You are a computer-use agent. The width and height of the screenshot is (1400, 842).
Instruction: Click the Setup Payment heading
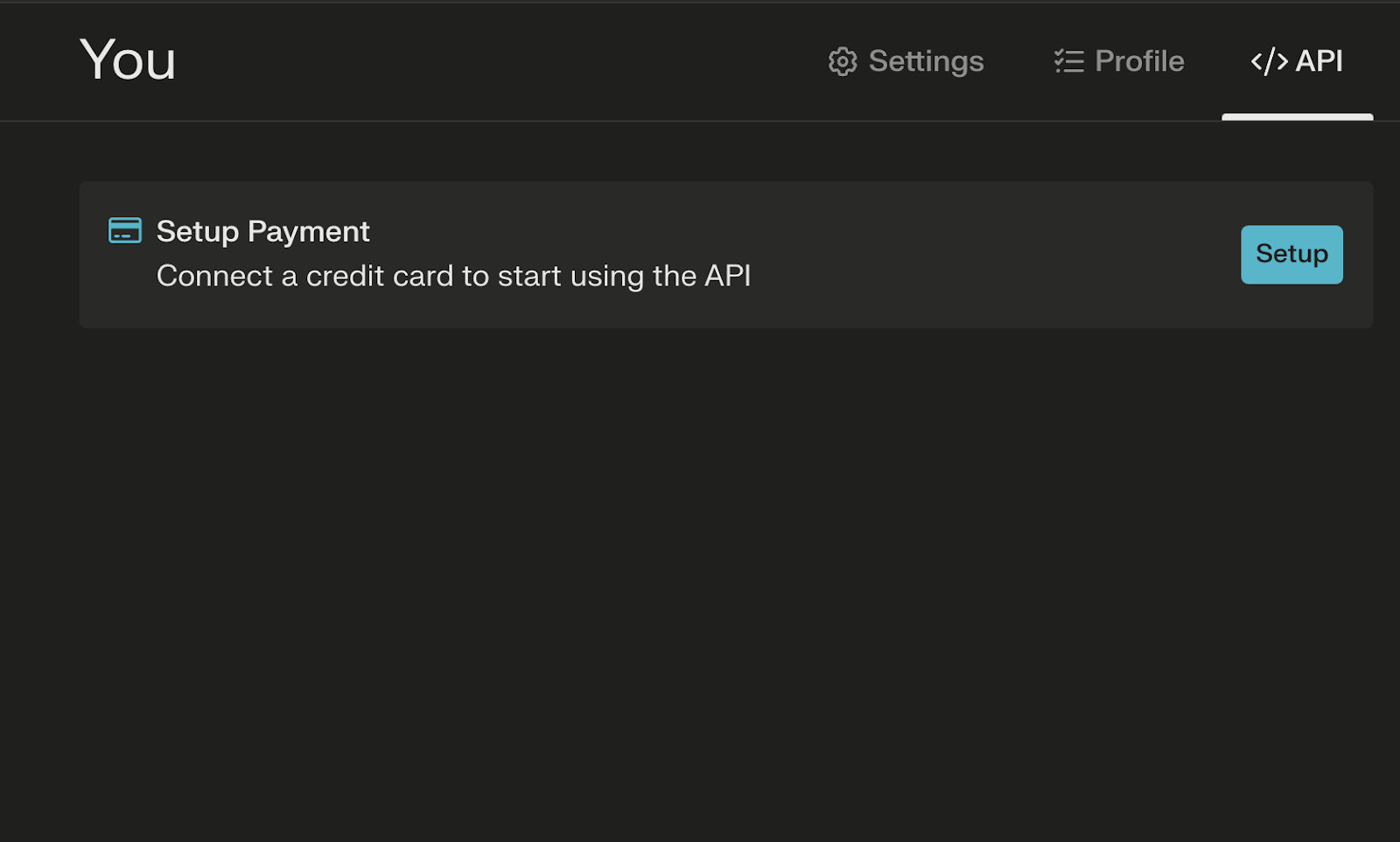[262, 231]
